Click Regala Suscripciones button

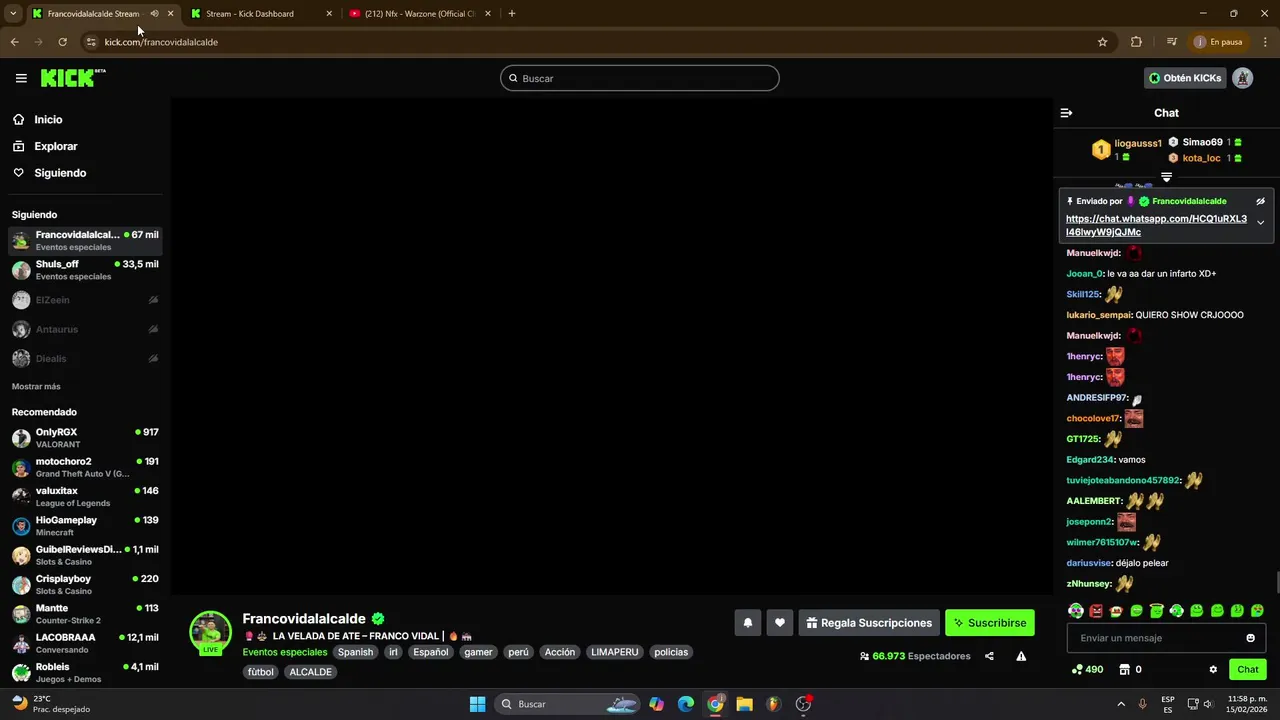coord(869,623)
